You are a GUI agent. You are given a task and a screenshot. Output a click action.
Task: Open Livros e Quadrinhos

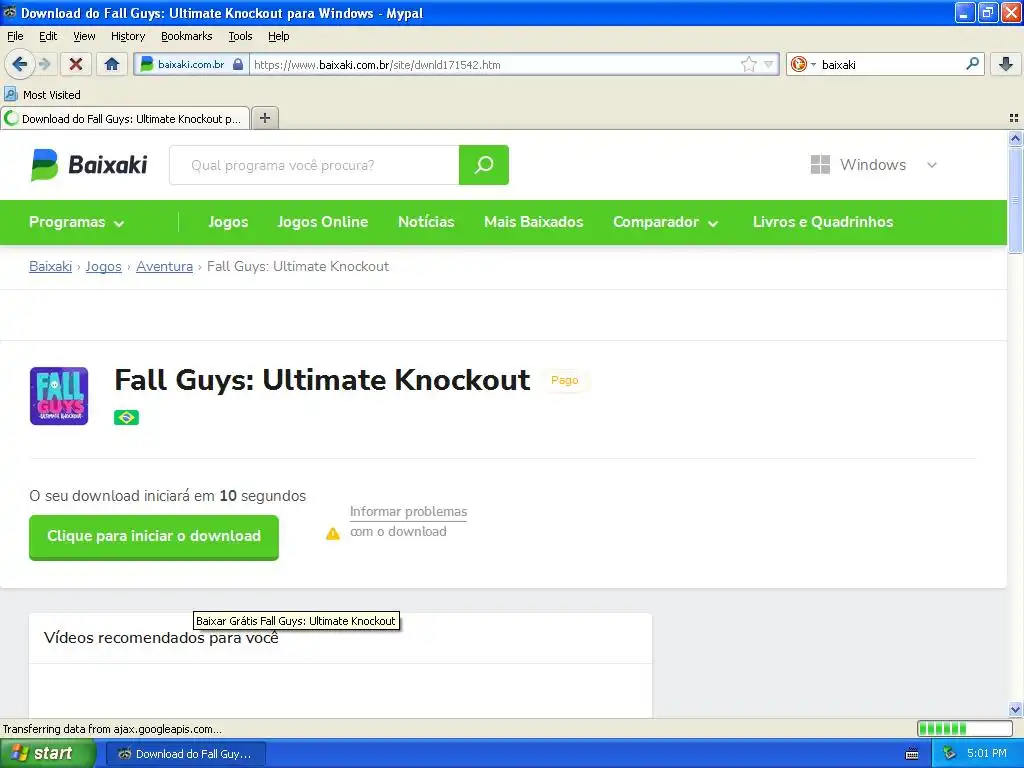pos(823,222)
